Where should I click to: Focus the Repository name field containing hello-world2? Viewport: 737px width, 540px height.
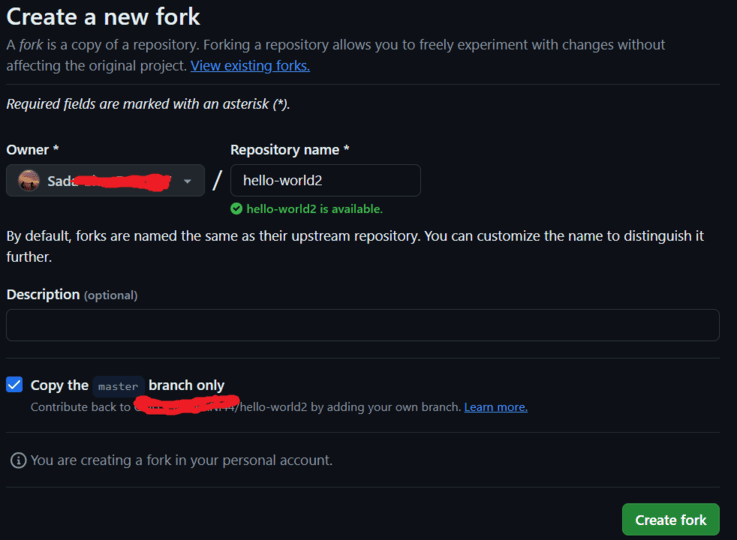pyautogui.click(x=325, y=181)
